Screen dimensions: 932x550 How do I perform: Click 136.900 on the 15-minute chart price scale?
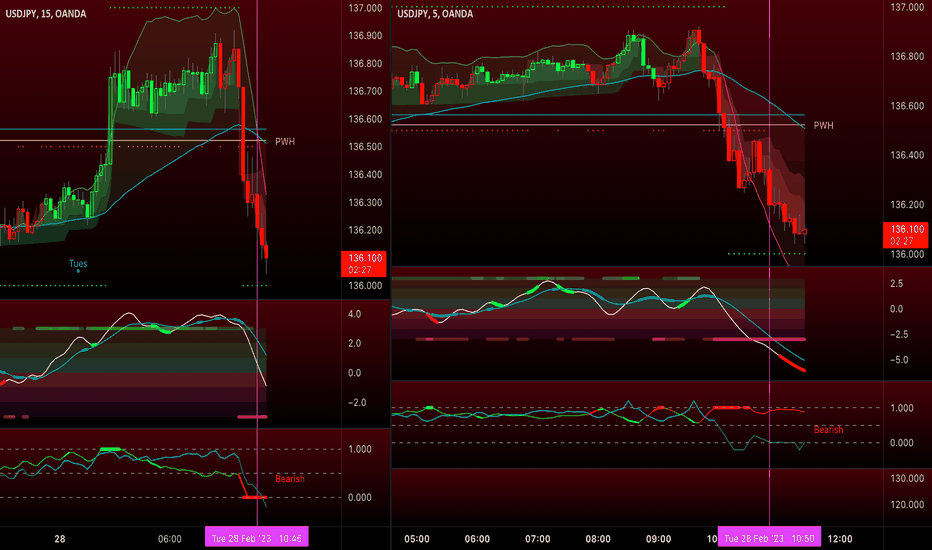(365, 36)
